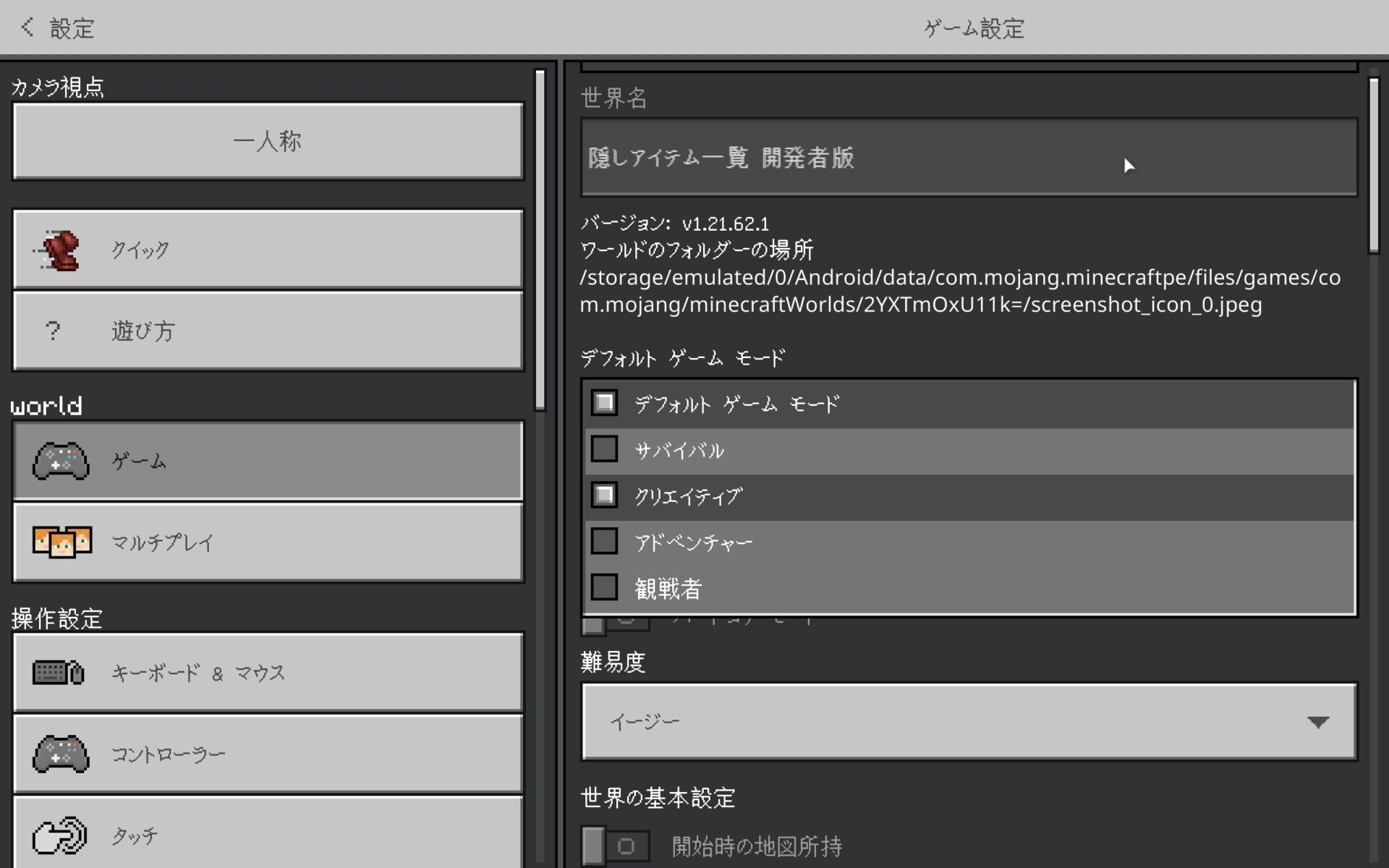The height and width of the screenshot is (868, 1389).
Task: Click the ゲーム設定 title text
Action: [974, 28]
